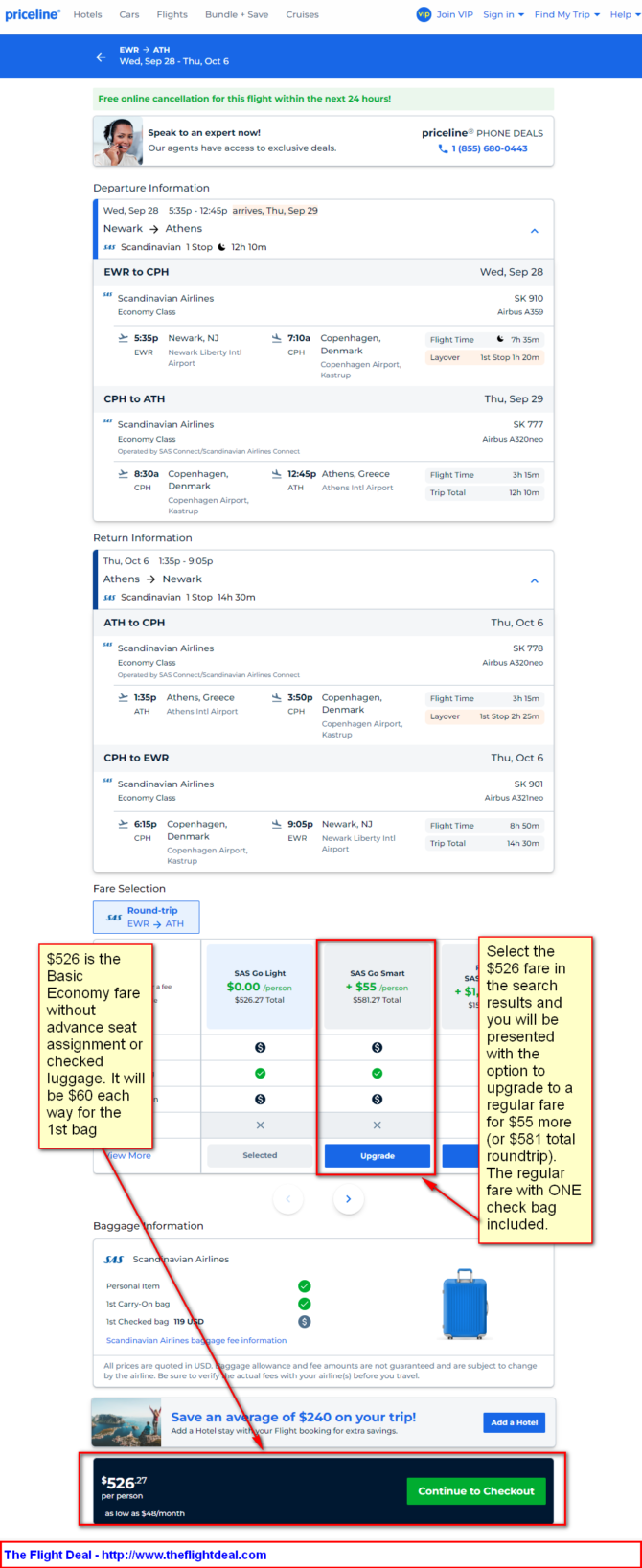642x1568 pixels.
Task: Click the takeoff plane icon beside 8:30a
Action: click(123, 474)
